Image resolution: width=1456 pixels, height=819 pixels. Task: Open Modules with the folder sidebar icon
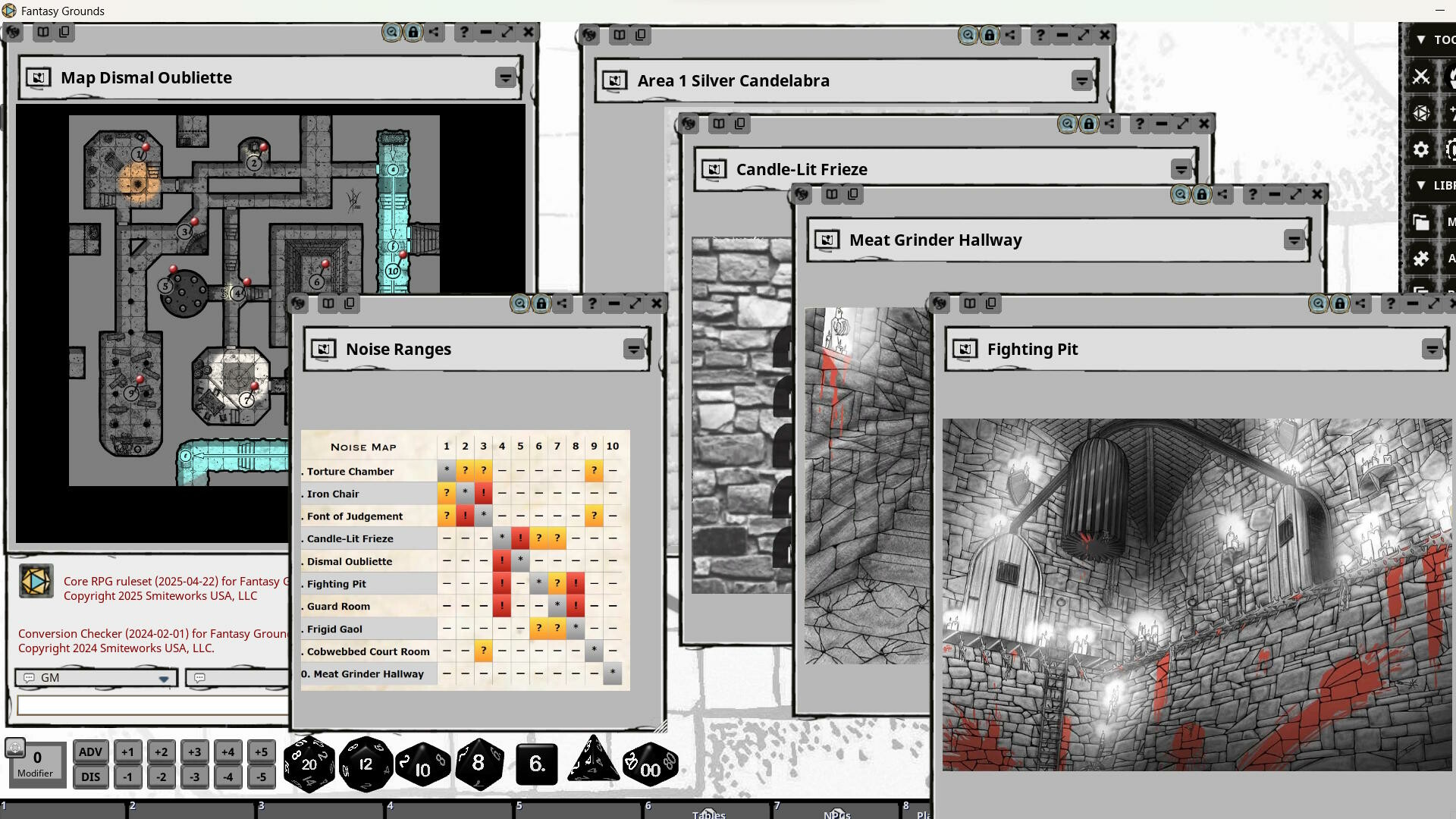(x=1420, y=221)
